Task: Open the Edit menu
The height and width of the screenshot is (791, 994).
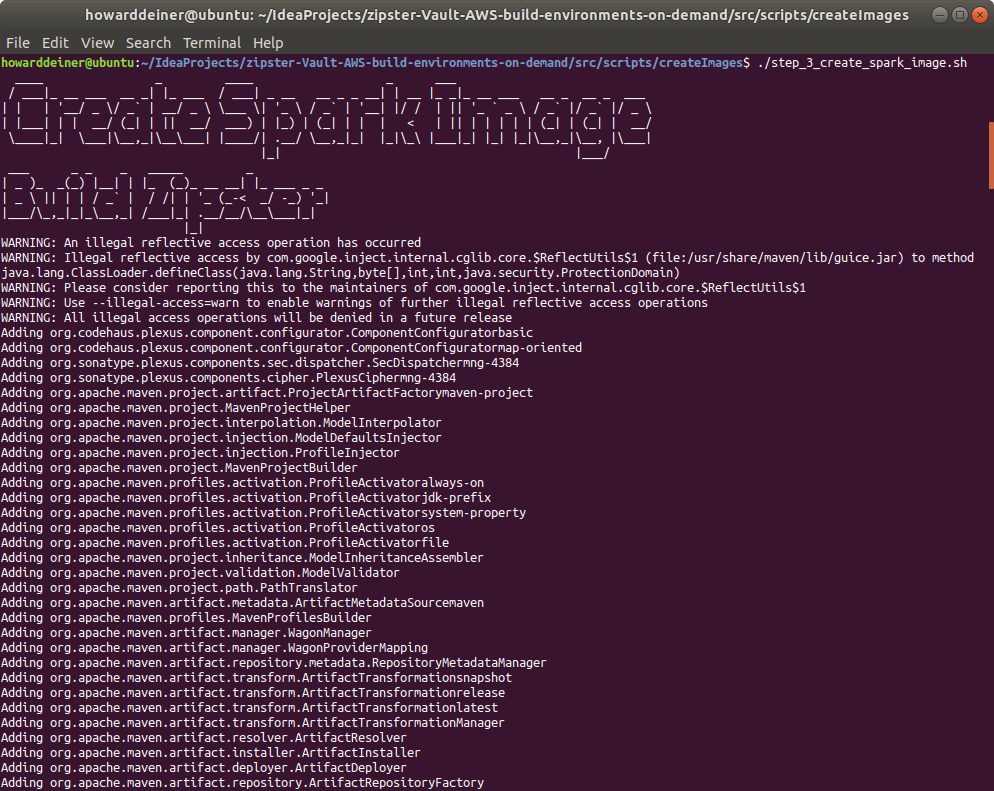Action: pyautogui.click(x=55, y=43)
